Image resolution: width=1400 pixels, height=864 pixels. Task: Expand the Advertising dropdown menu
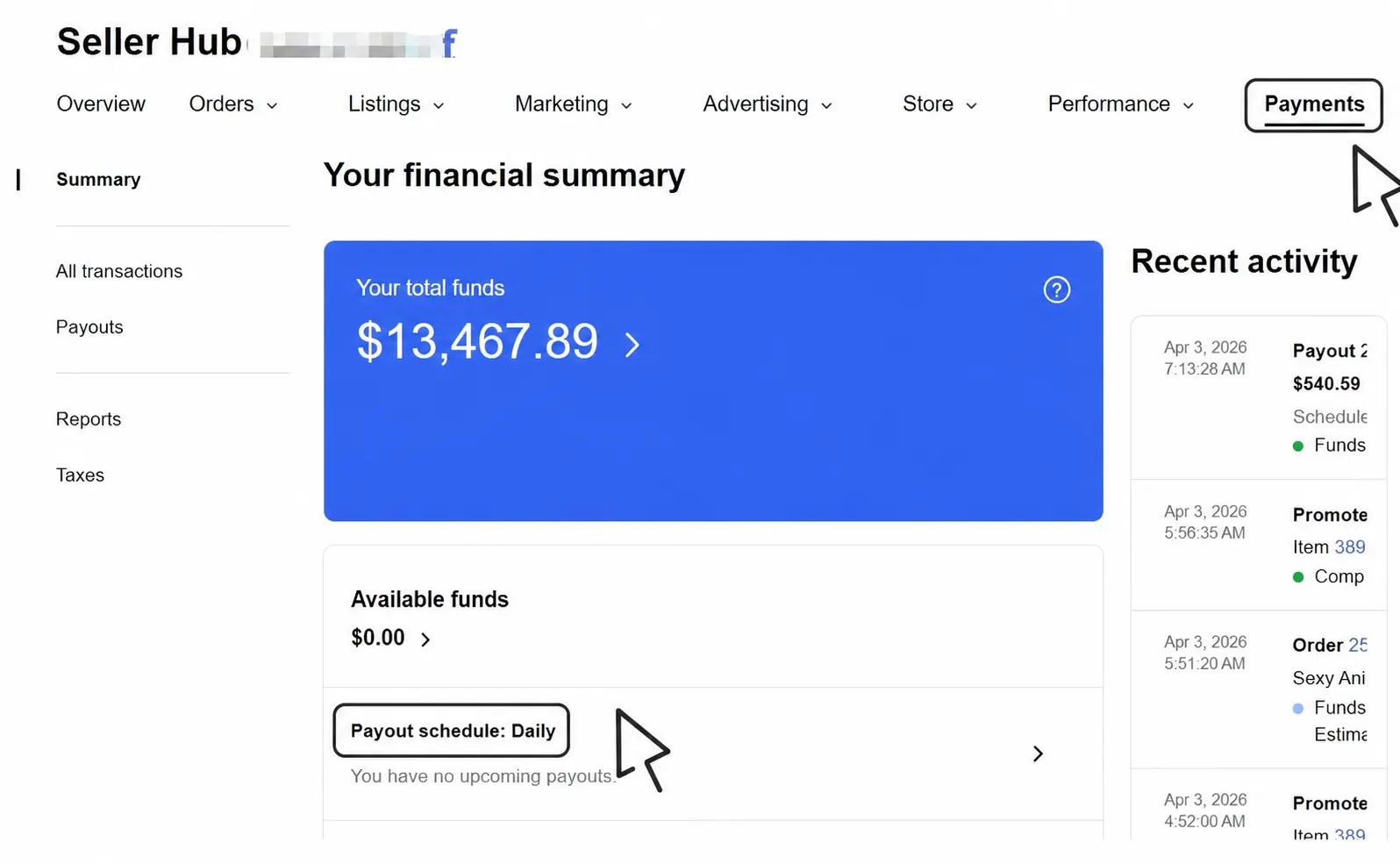[x=768, y=104]
